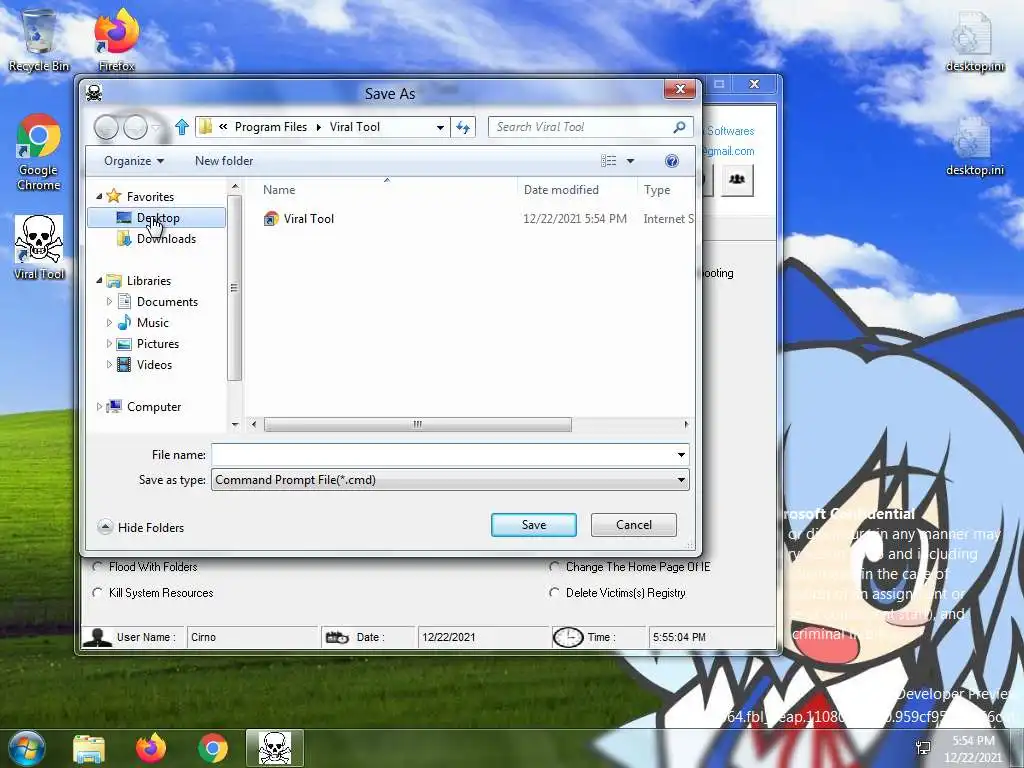The image size is (1024, 768).
Task: Click the User Name field showing Cirno
Action: coord(252,637)
